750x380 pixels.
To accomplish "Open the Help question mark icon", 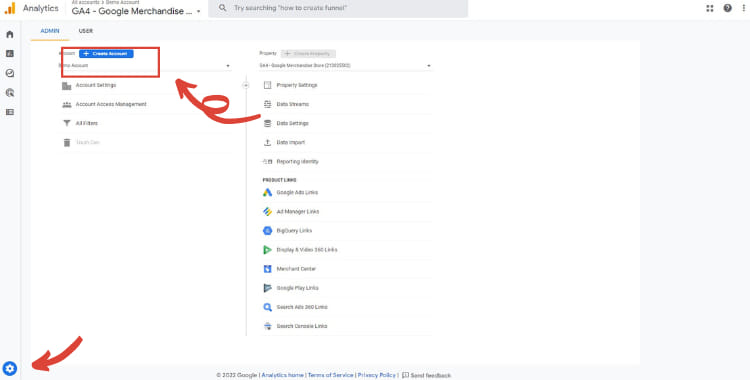I will [728, 8].
